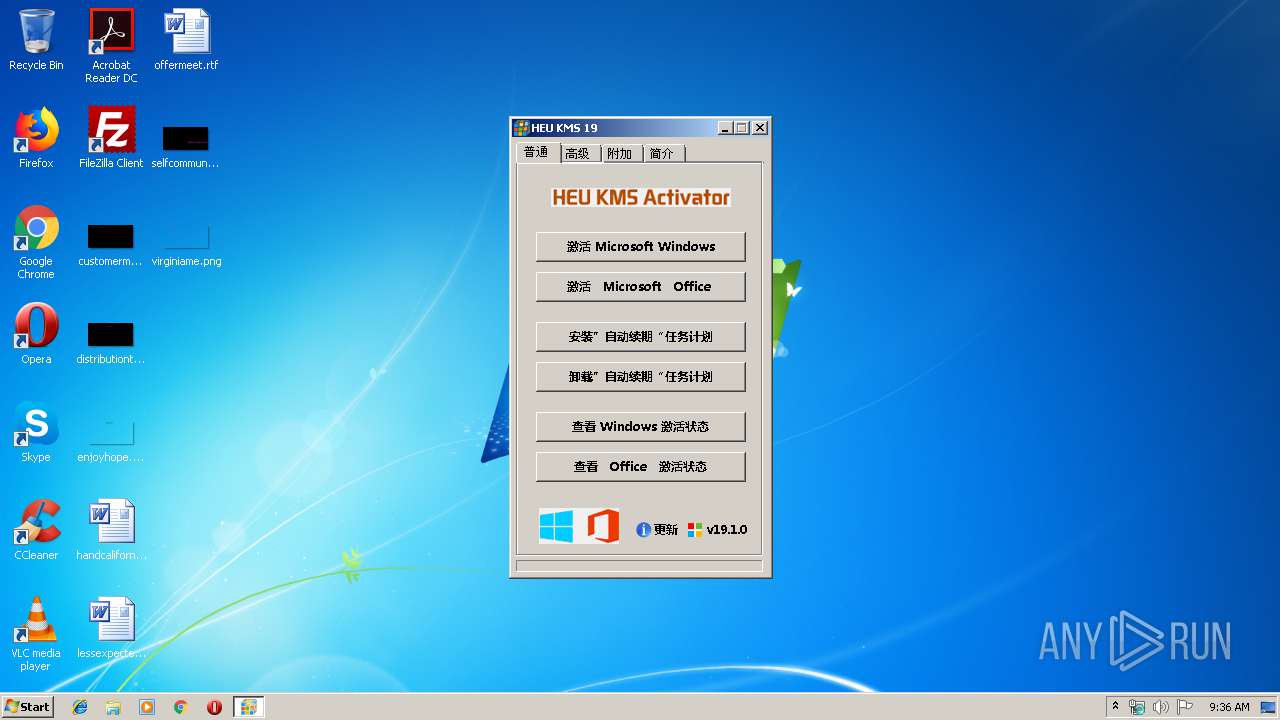The height and width of the screenshot is (720, 1280).
Task: Click the HEU KMS Activator banner
Action: 641,197
